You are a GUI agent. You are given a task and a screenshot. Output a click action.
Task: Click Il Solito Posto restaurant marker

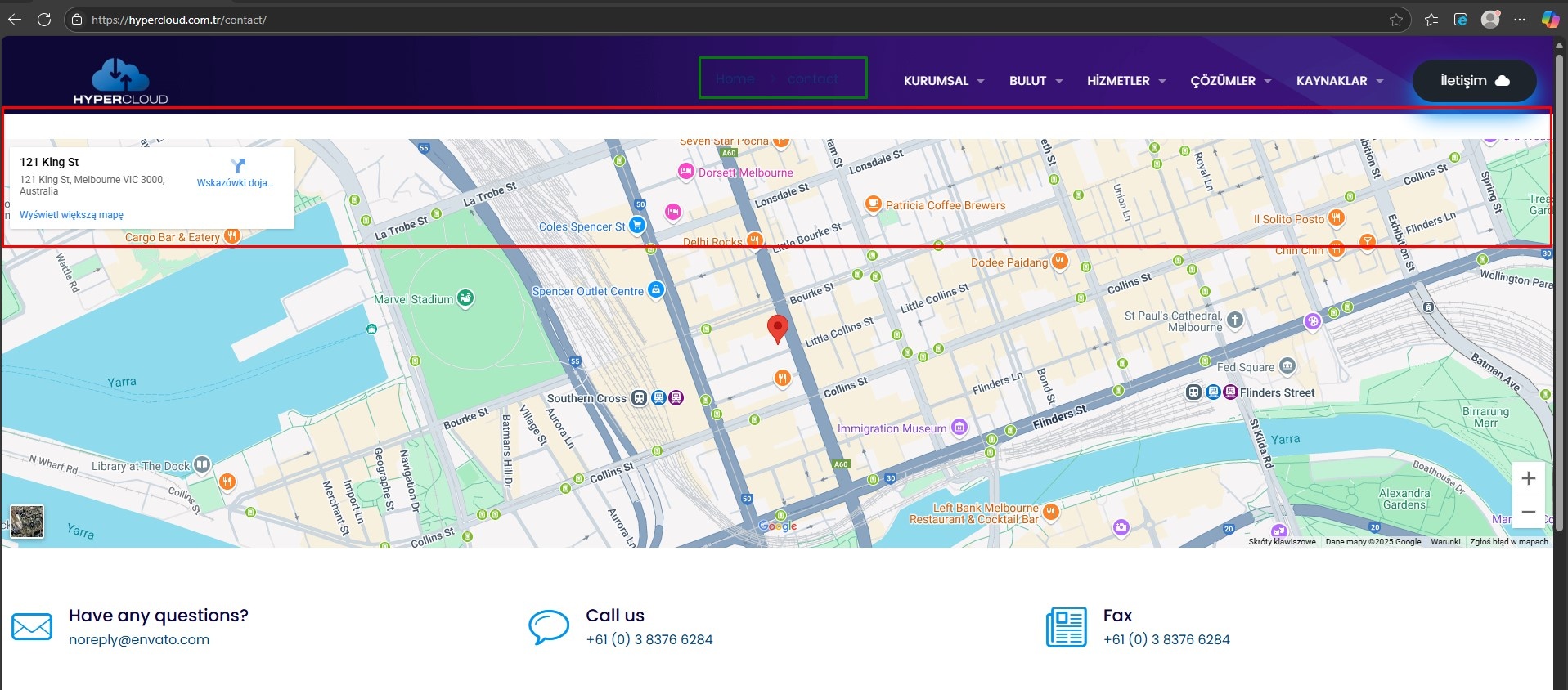[x=1336, y=217]
